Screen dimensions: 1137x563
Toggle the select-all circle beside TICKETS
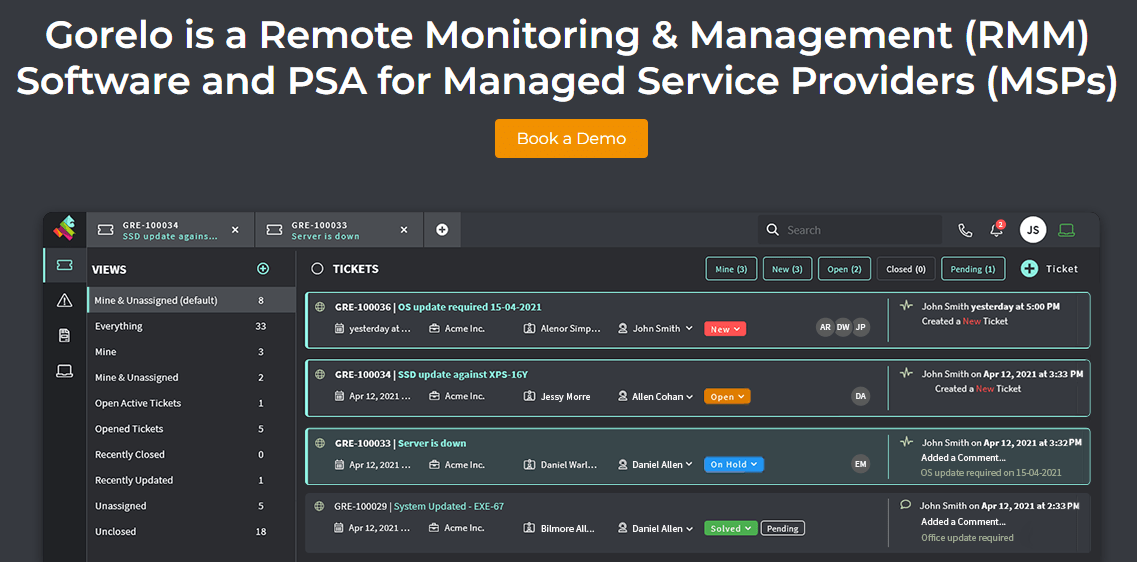[x=317, y=268]
